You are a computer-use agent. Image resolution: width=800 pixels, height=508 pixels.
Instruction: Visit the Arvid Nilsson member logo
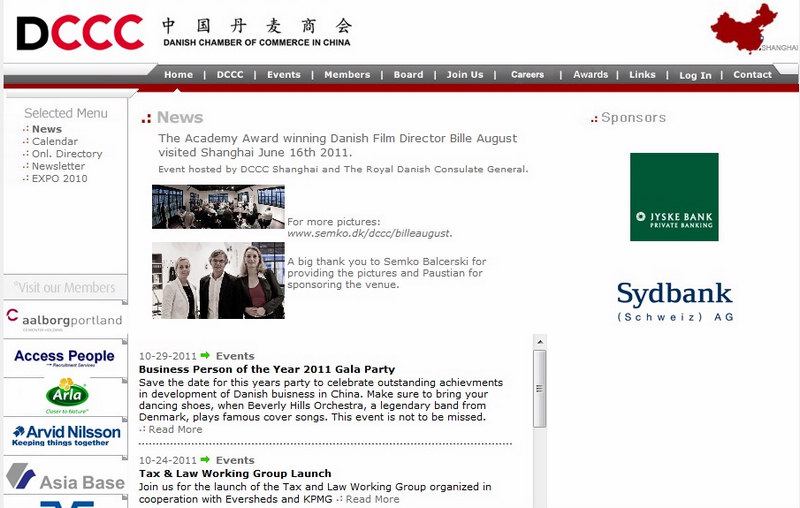coord(66,436)
